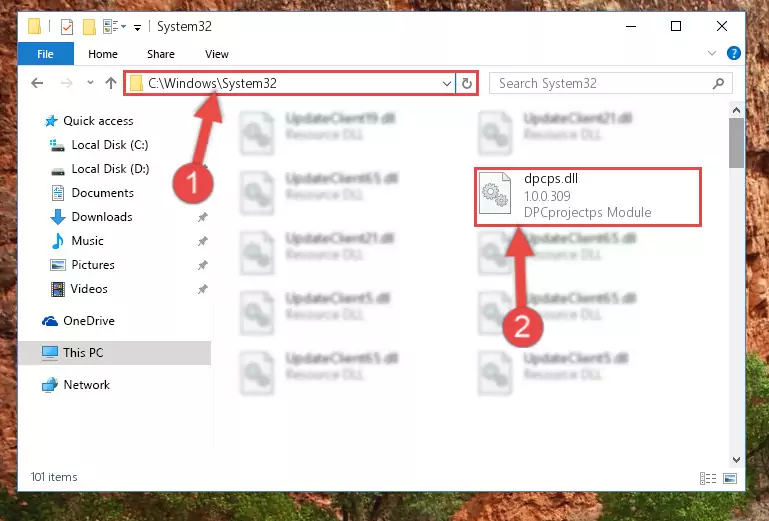Image resolution: width=769 pixels, height=521 pixels.
Task: Open the recent locations dropdown
Action: (90, 83)
